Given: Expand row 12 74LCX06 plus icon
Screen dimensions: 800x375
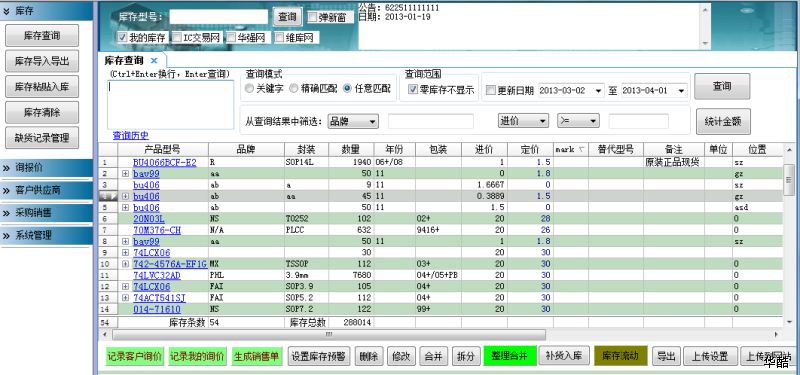Looking at the screenshot, I should [x=126, y=286].
